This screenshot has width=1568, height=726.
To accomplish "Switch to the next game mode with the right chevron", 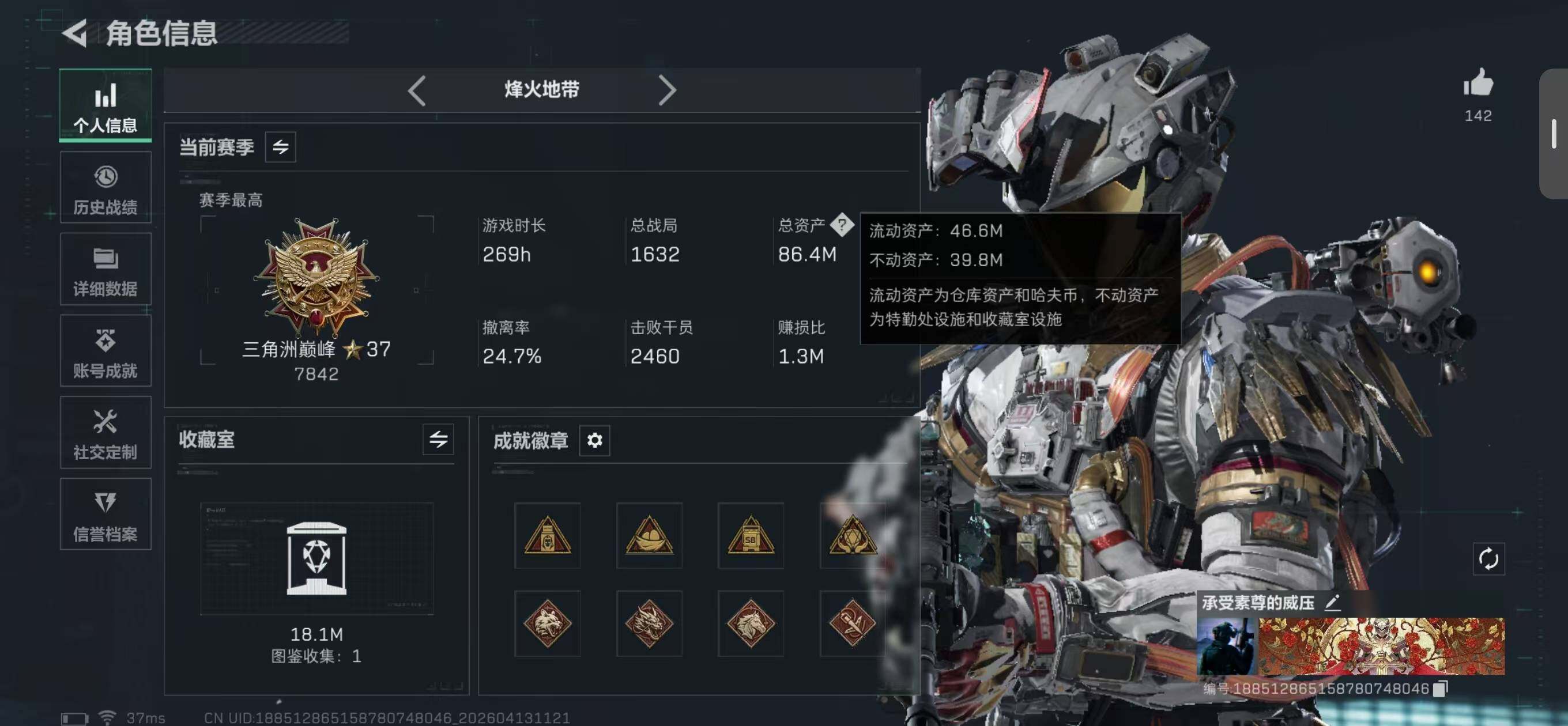I will (667, 90).
